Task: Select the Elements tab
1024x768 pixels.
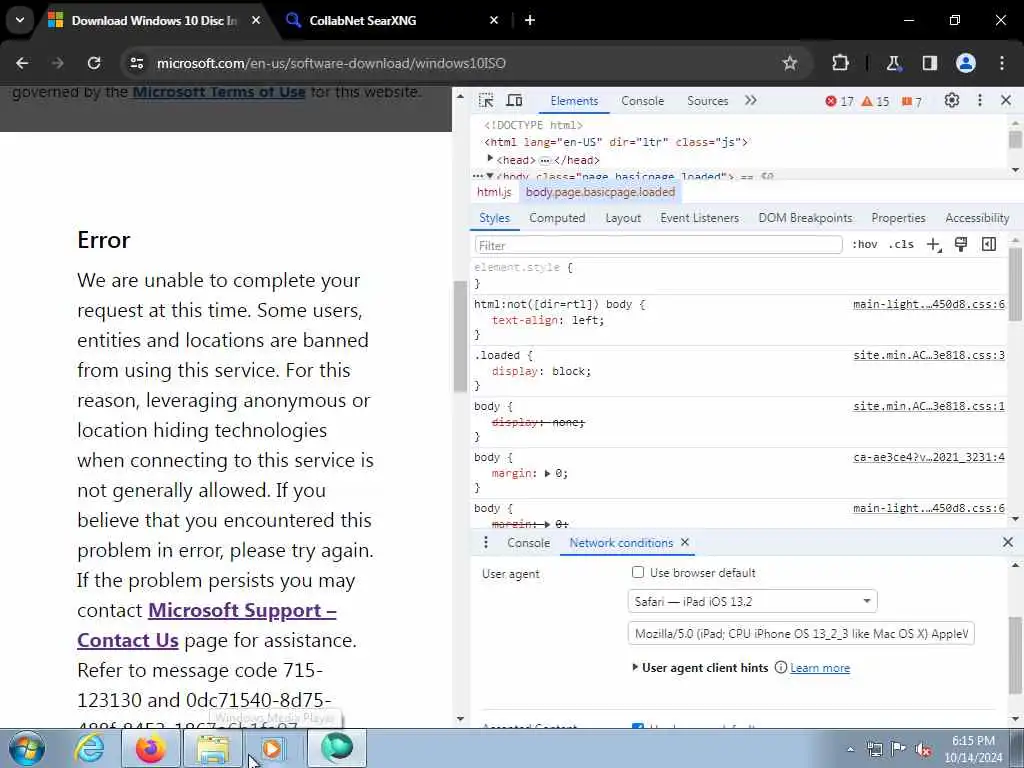Action: click(x=574, y=101)
